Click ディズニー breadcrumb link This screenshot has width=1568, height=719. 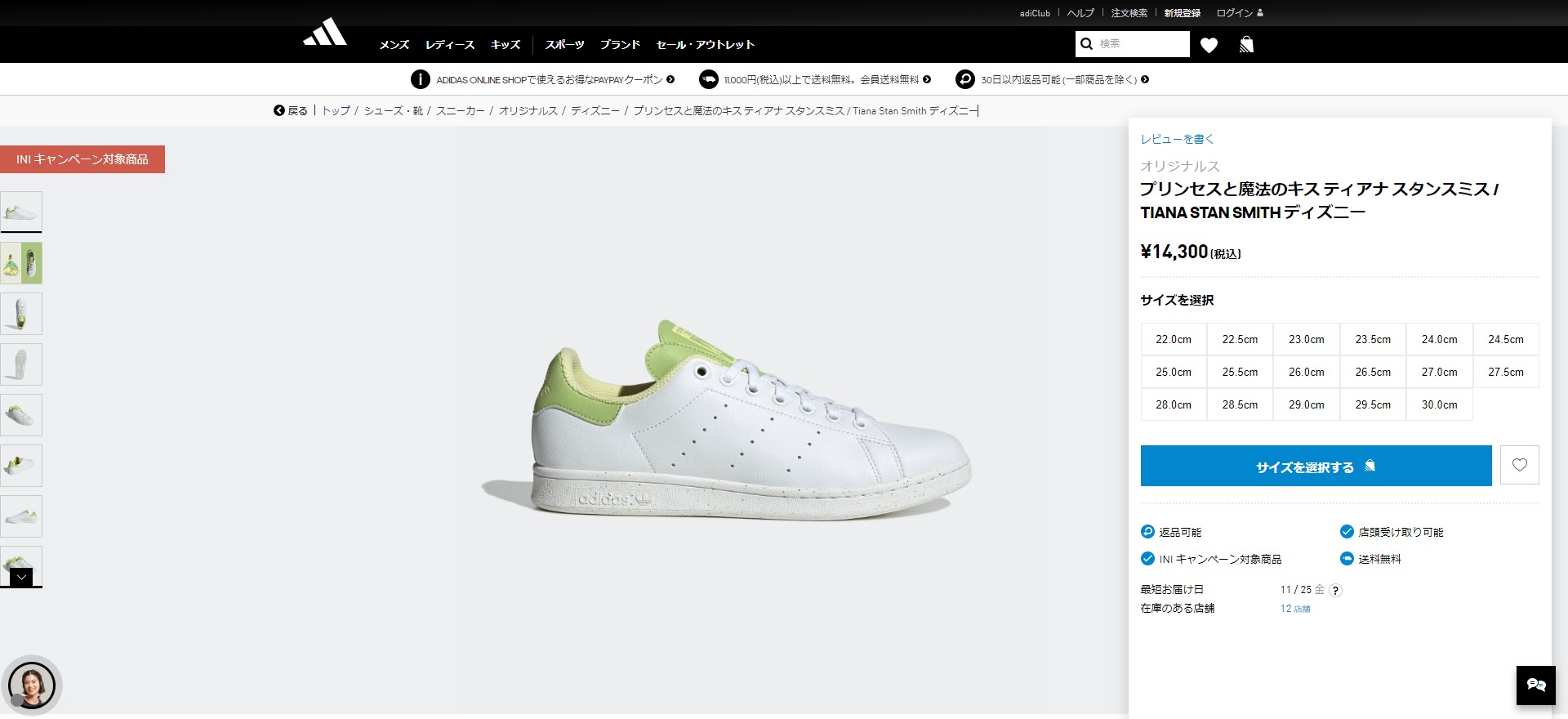595,110
